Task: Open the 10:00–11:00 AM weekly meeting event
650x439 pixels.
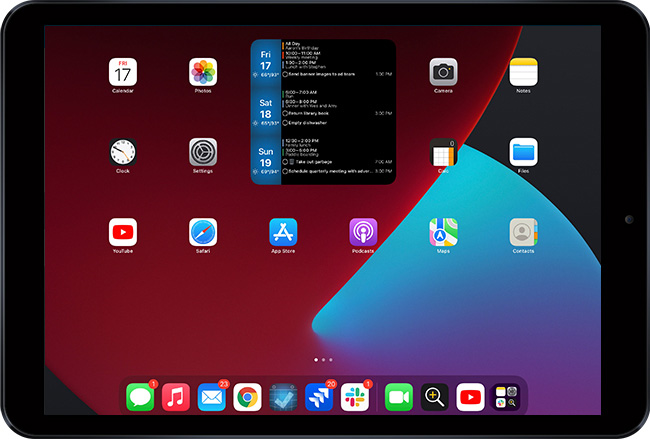Action: coord(302,55)
